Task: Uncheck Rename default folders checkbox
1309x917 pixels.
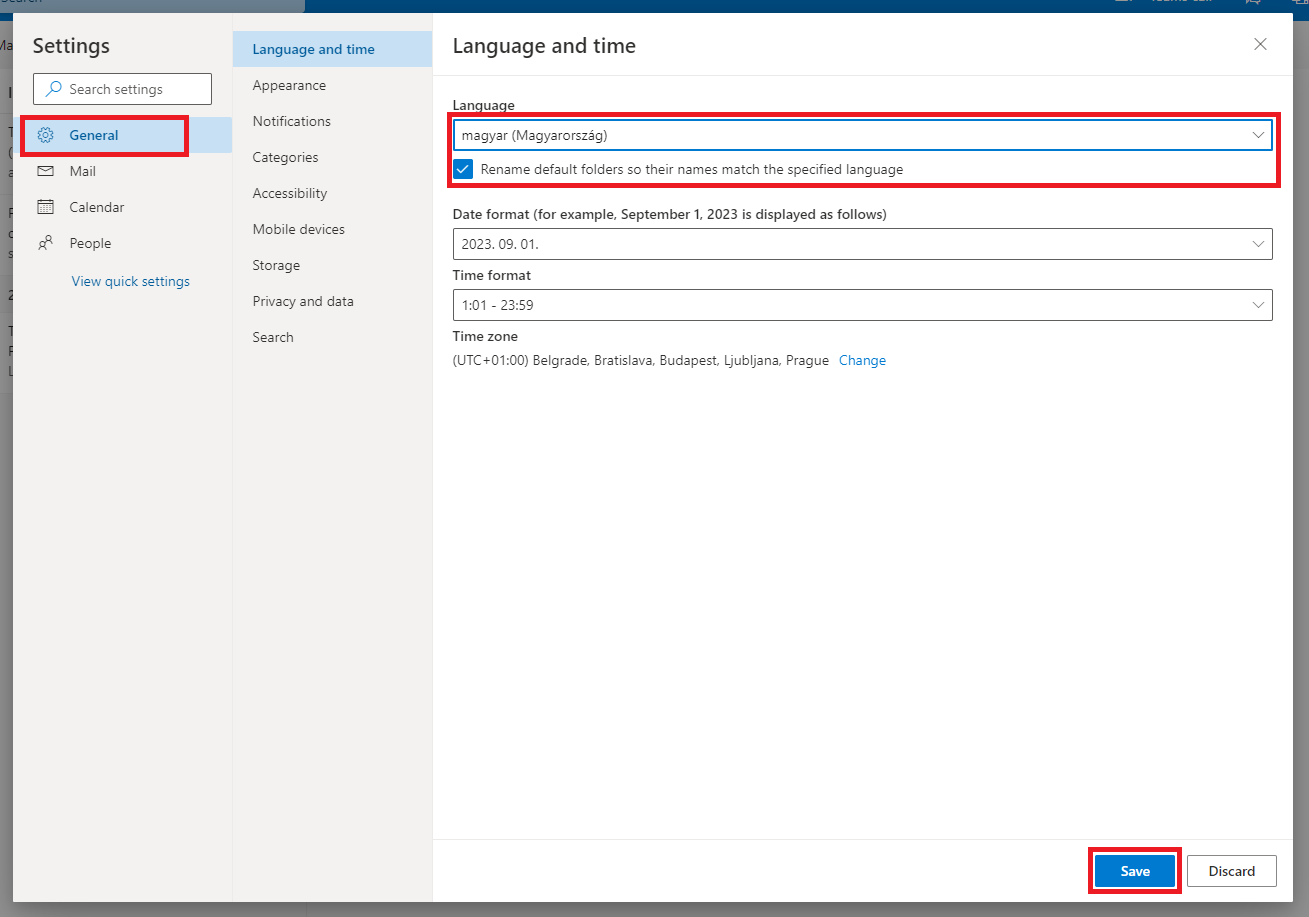Action: pos(463,169)
